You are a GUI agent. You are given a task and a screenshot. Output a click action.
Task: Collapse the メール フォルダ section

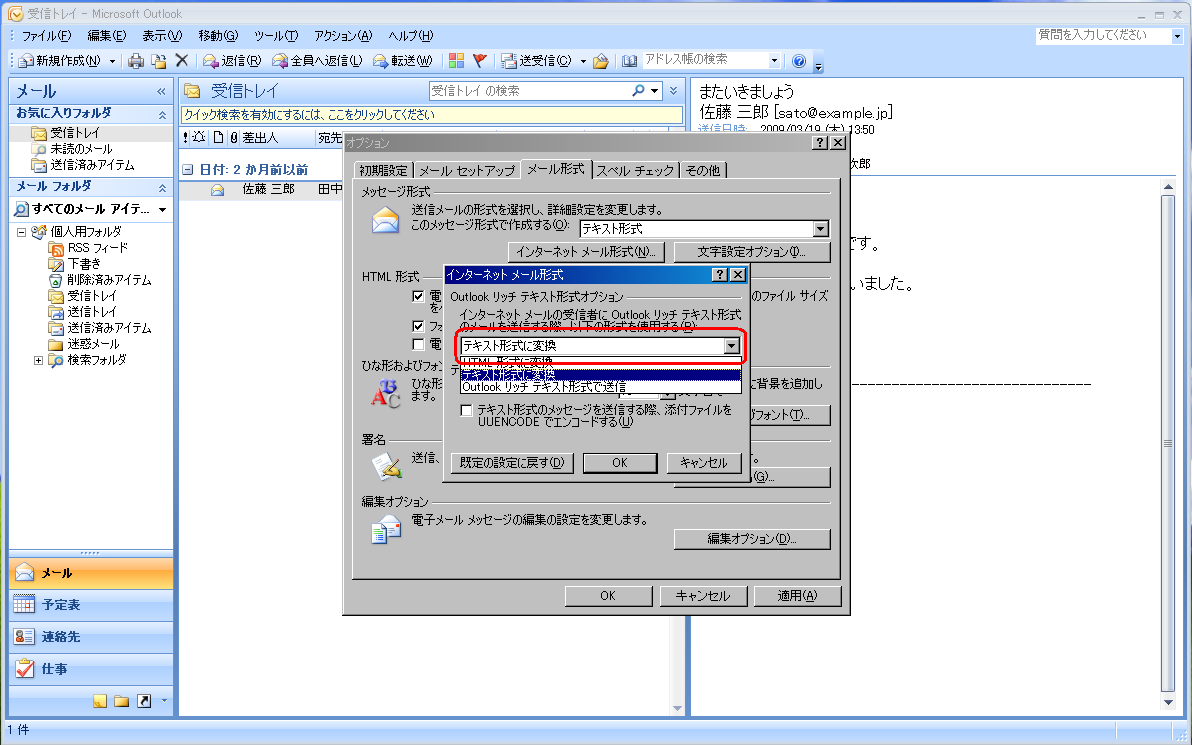point(162,188)
